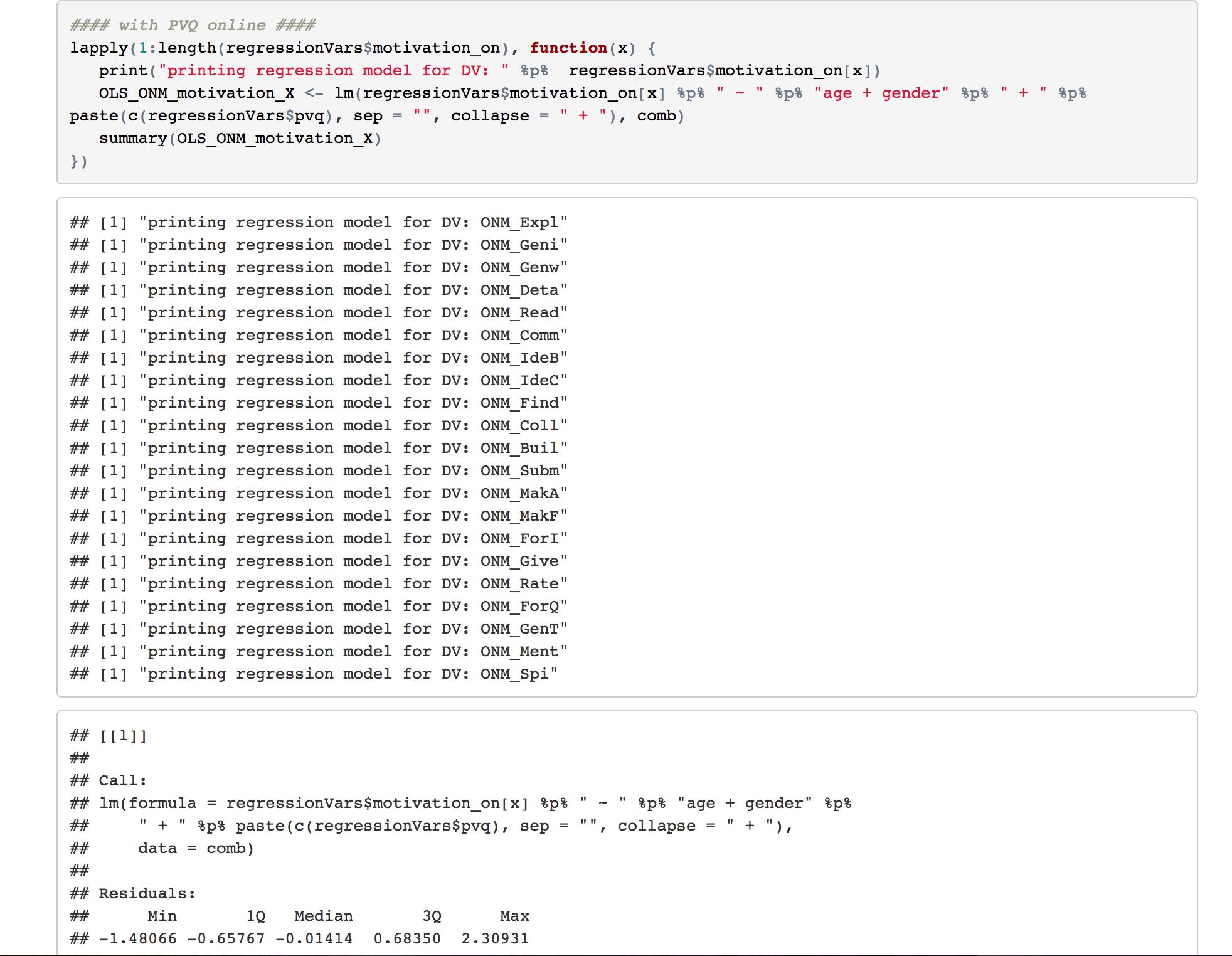Click output line for DV ONM_Spi

coord(313,674)
